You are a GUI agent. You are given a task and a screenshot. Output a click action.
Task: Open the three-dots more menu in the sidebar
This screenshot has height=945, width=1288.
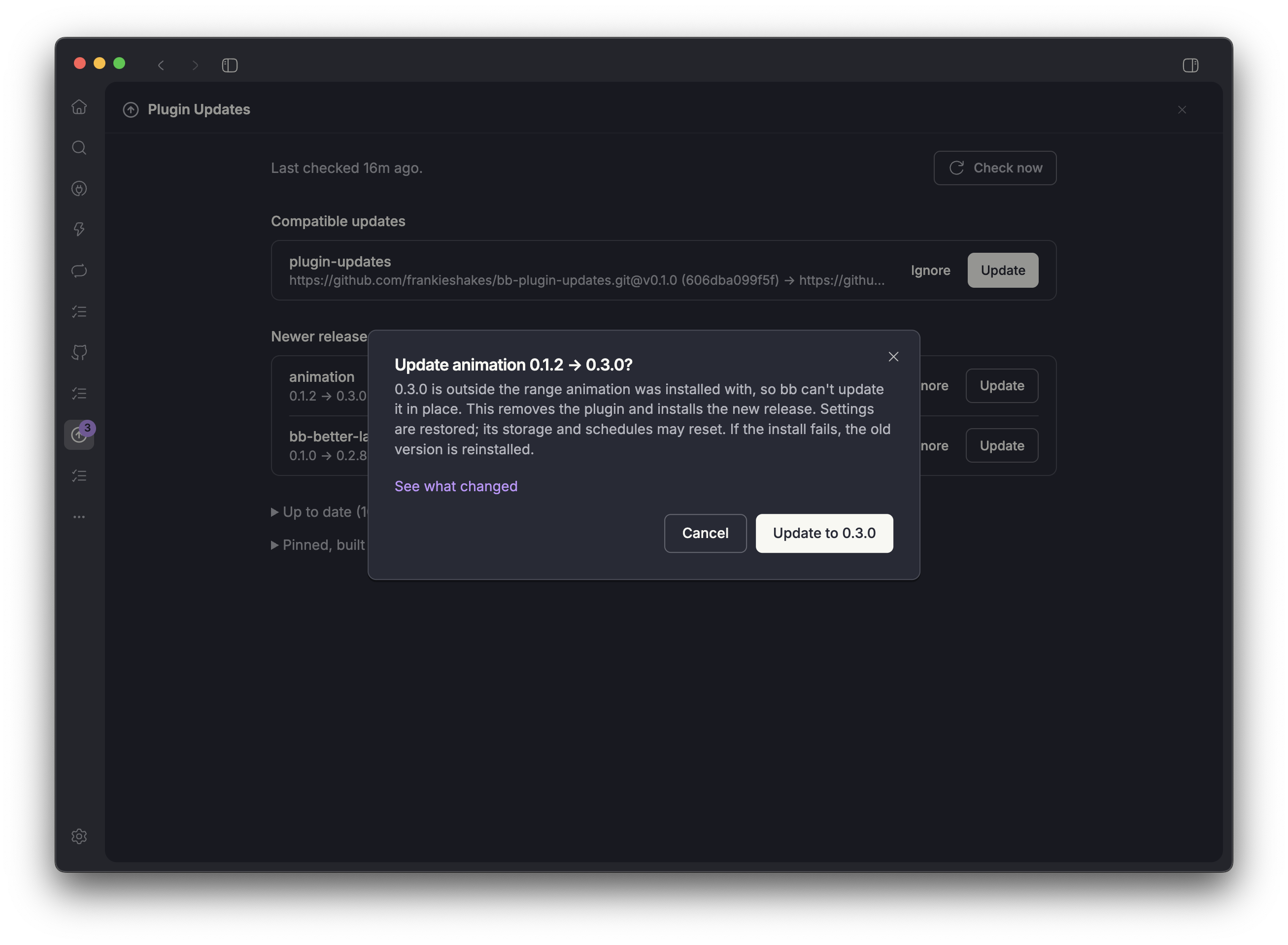[79, 516]
